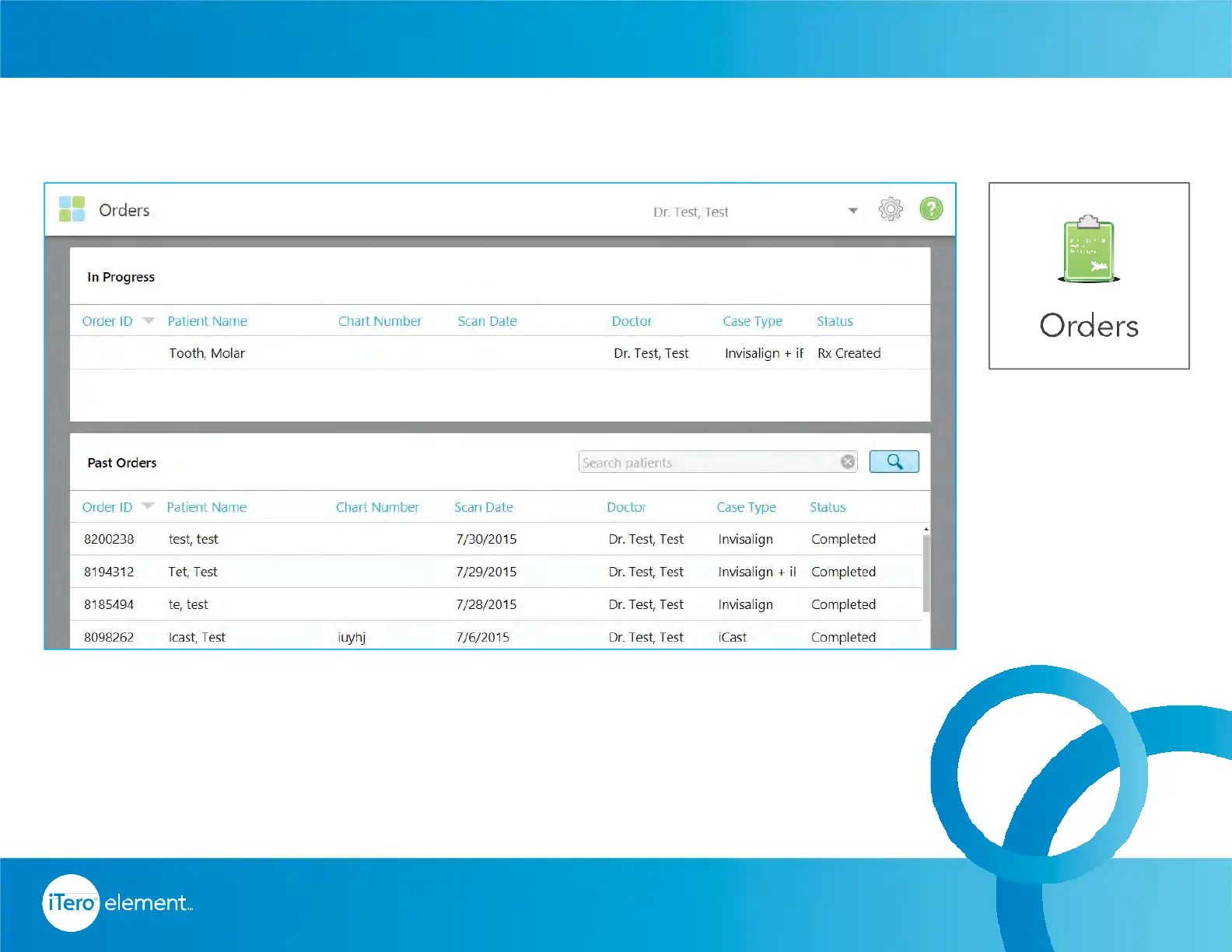
Task: Toggle Order ID sort arrow in Past Orders
Action: pos(148,506)
